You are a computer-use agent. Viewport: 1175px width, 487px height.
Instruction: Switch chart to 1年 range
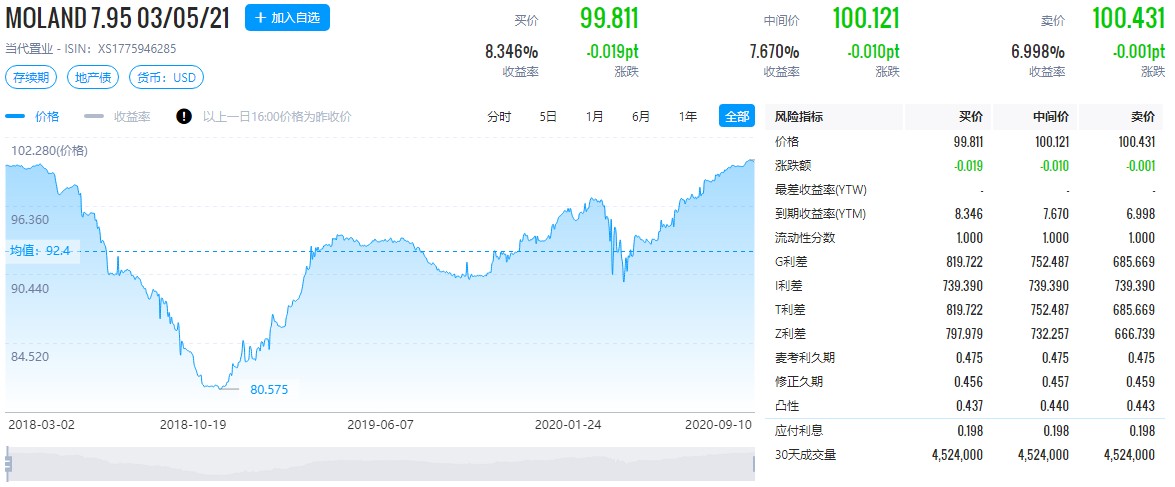coord(687,116)
